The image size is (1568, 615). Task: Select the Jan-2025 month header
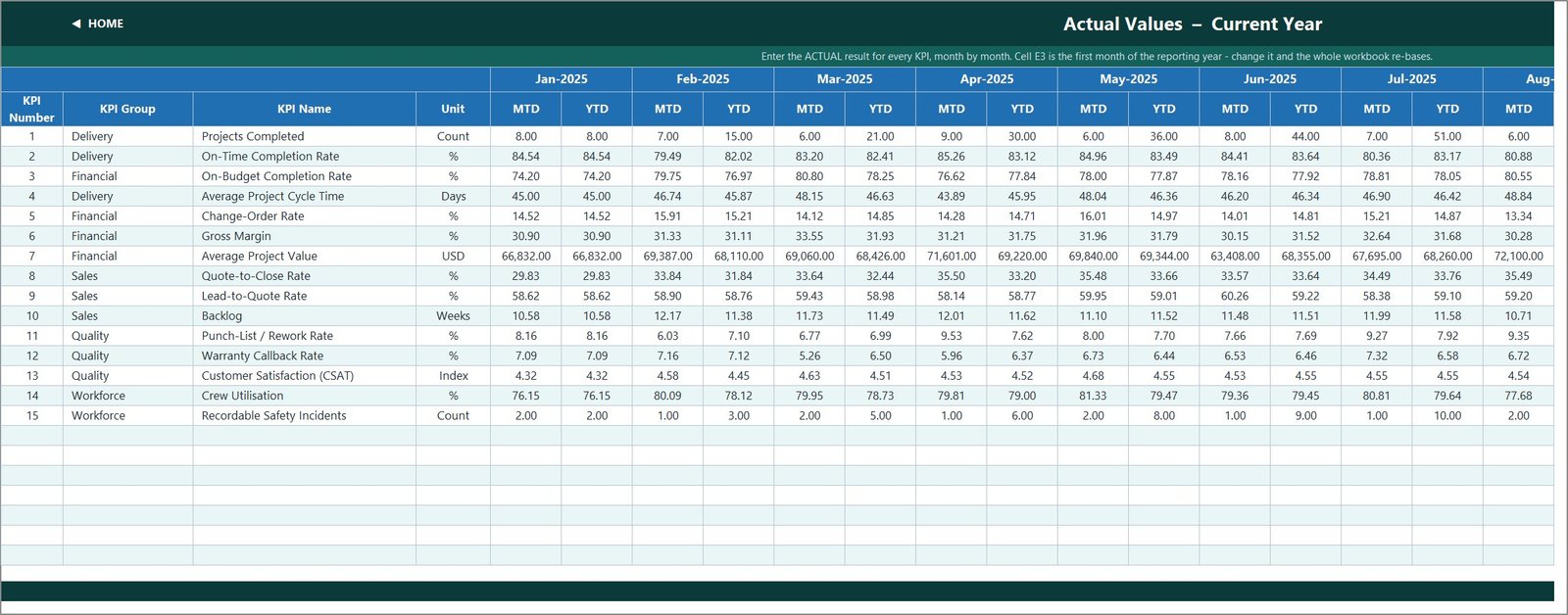[562, 79]
